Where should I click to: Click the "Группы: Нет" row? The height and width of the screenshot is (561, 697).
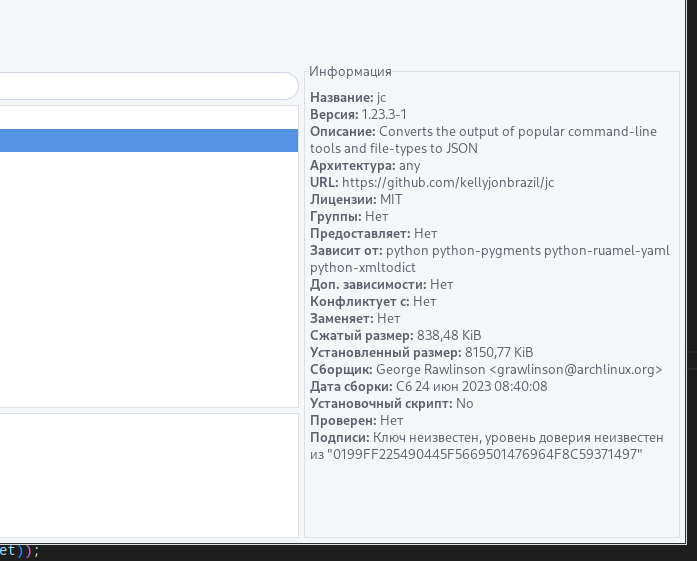(x=349, y=216)
